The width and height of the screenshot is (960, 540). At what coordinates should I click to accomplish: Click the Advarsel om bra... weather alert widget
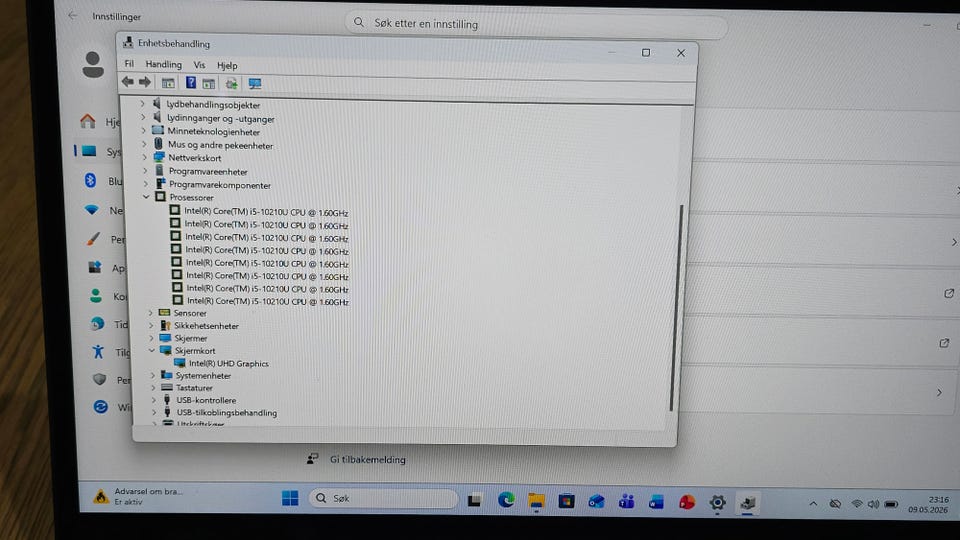[x=138, y=496]
